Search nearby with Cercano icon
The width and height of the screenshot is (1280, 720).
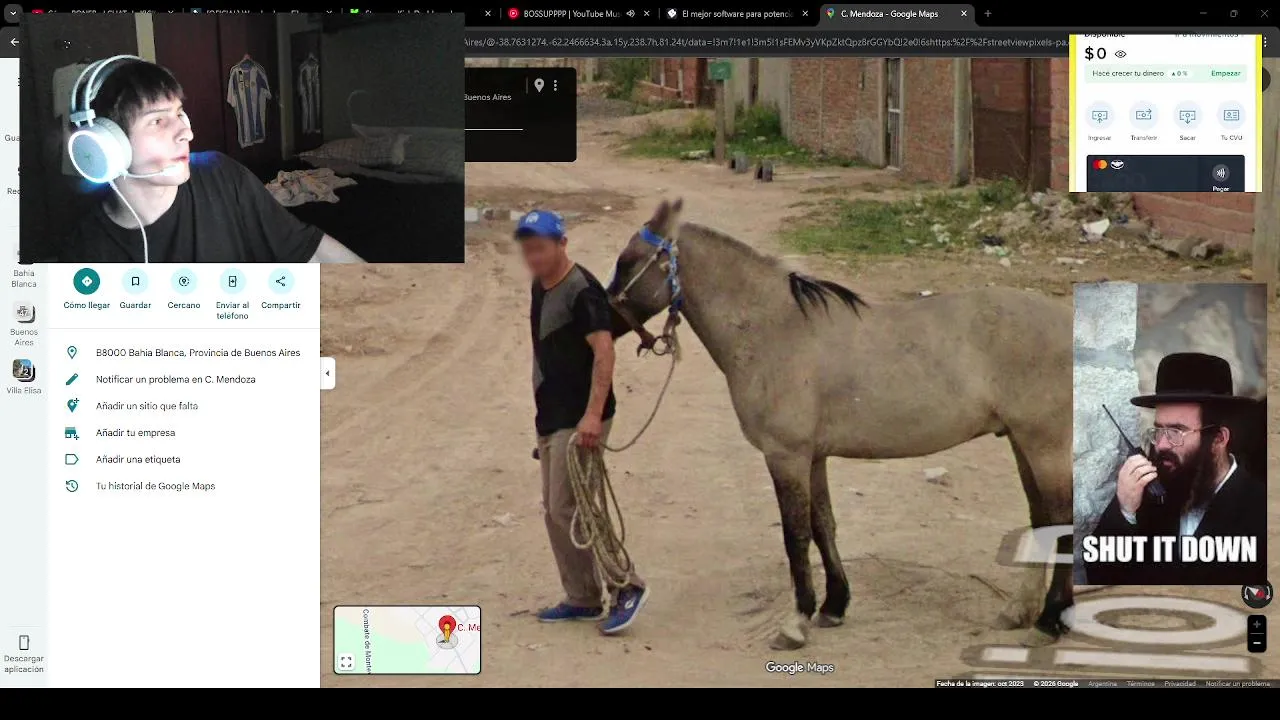coord(184,281)
